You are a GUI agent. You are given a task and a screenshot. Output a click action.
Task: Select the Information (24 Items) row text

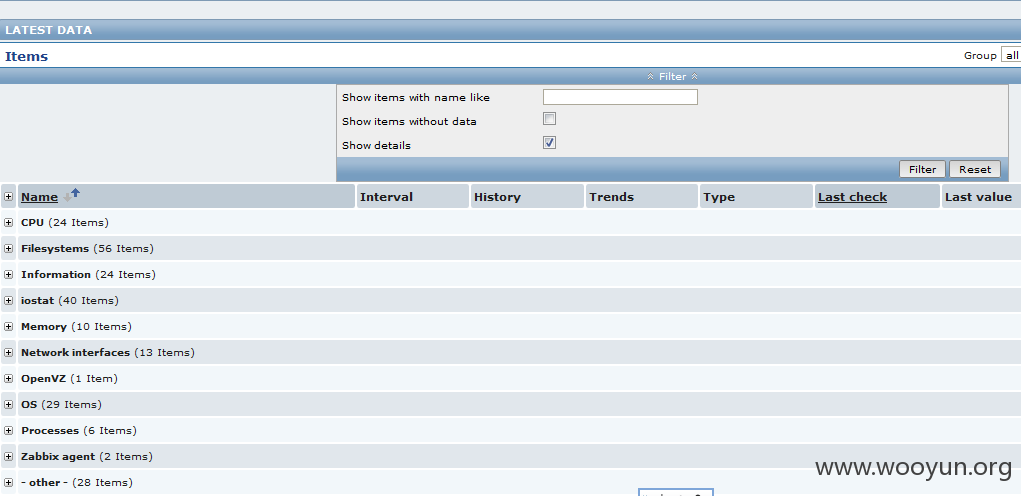tap(89, 275)
